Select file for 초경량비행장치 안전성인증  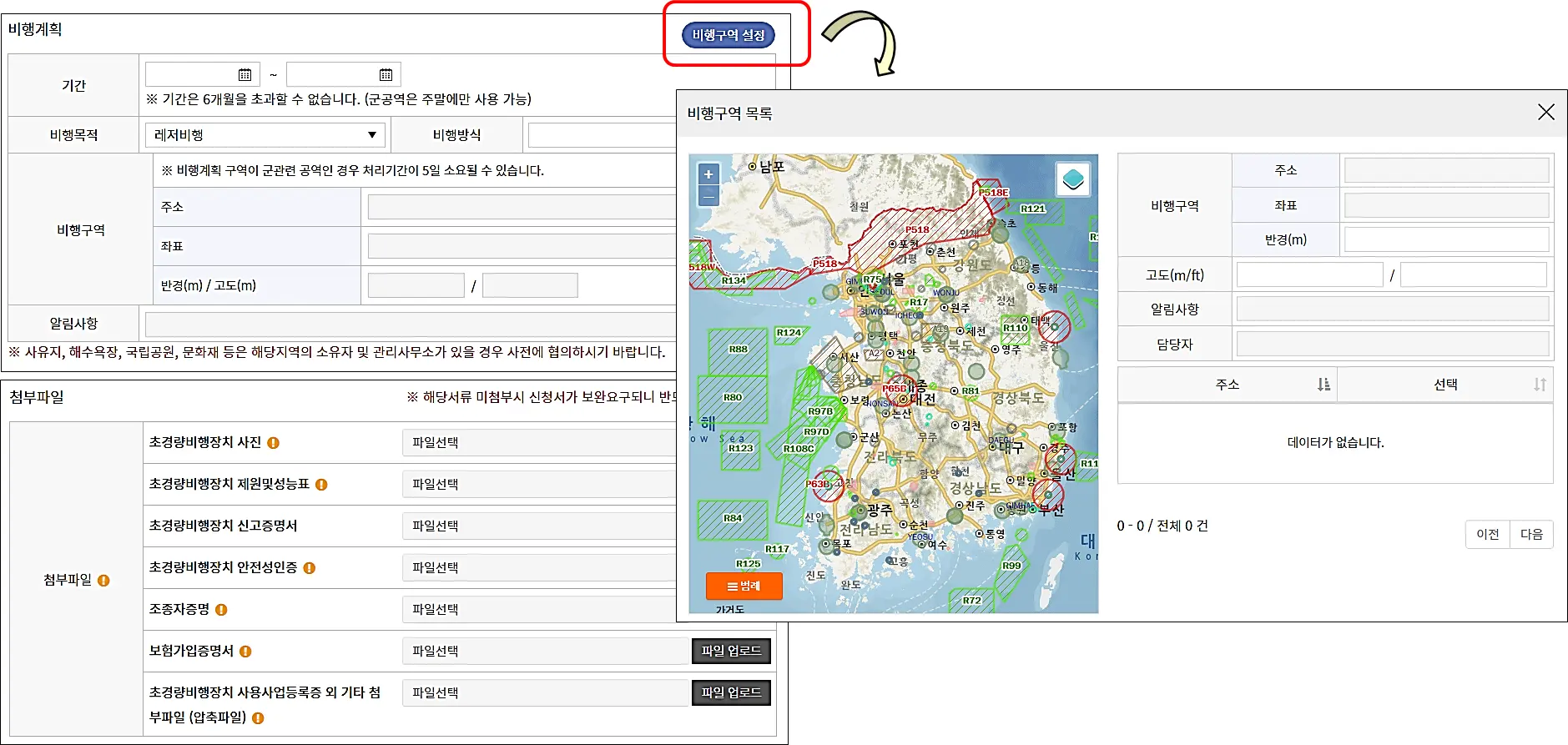click(x=539, y=567)
